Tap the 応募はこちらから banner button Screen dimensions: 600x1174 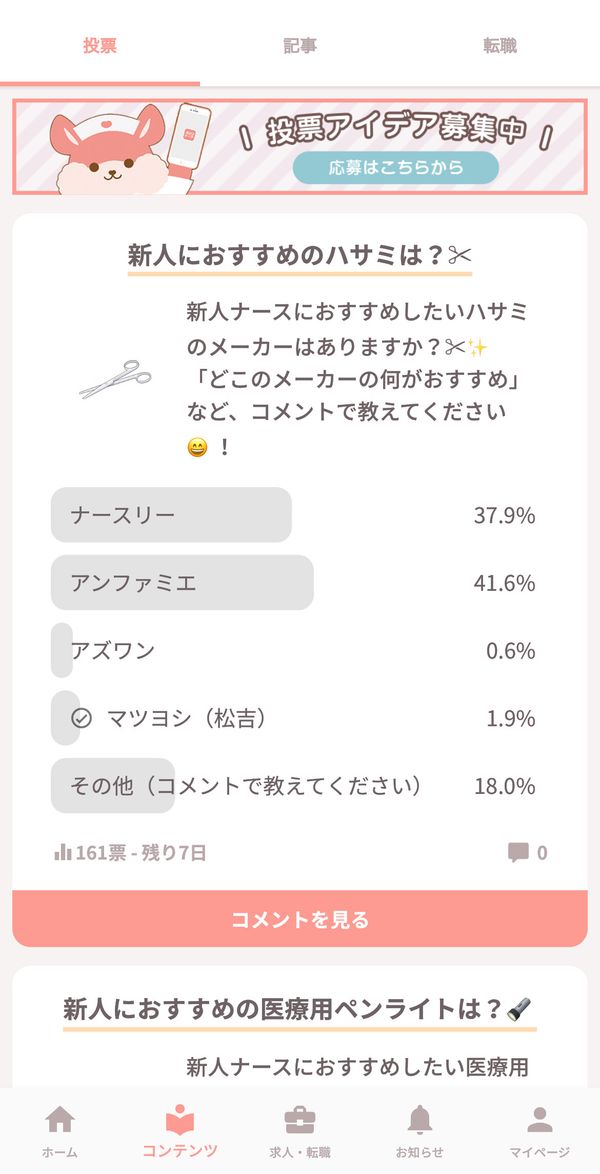(396, 168)
